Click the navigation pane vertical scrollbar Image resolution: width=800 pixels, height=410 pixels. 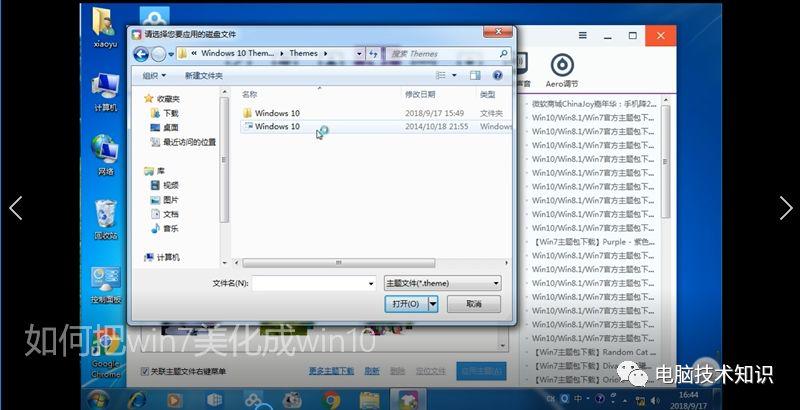[x=224, y=160]
